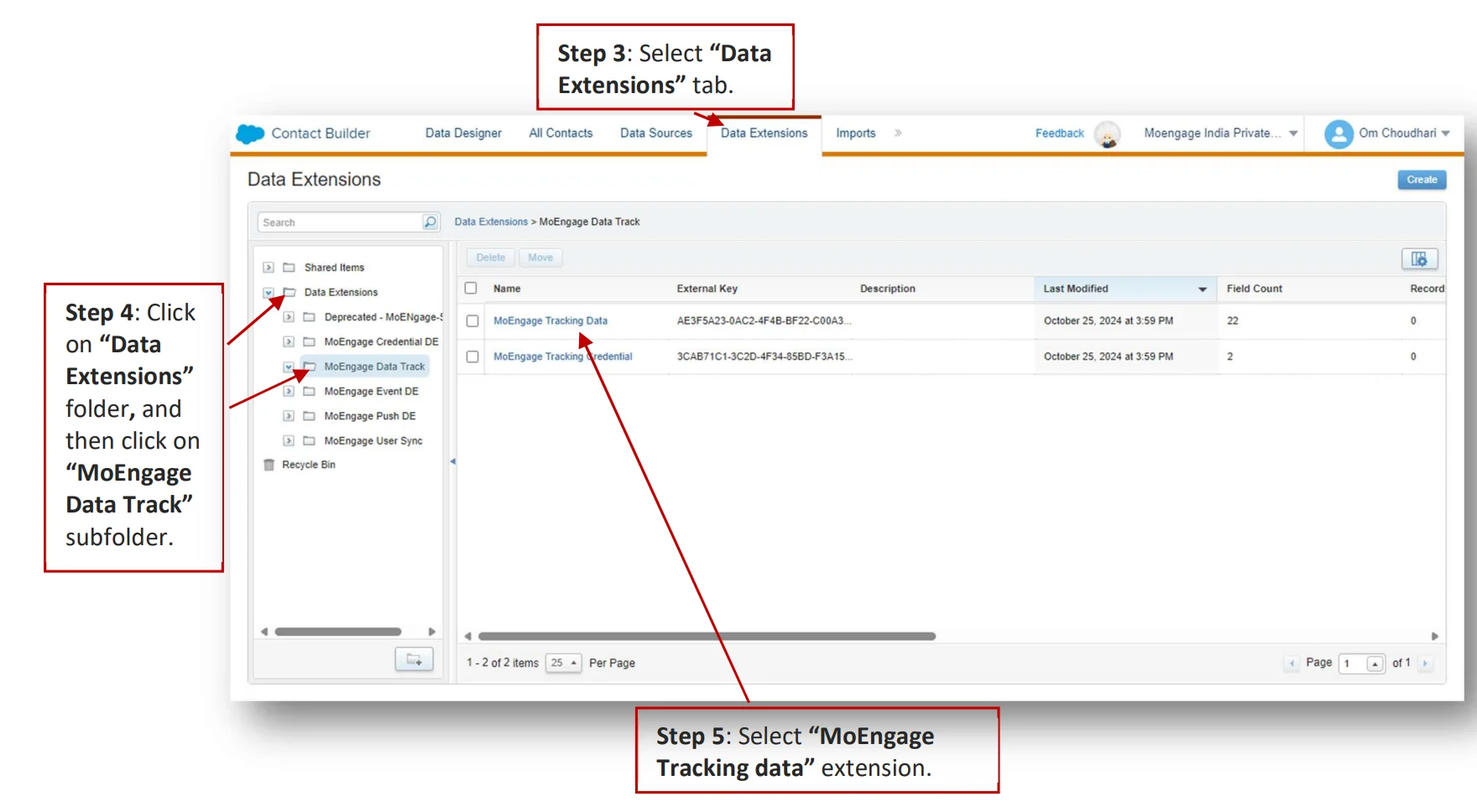The height and width of the screenshot is (812, 1477).
Task: Click the Shared Items folder icon
Action: point(290,268)
